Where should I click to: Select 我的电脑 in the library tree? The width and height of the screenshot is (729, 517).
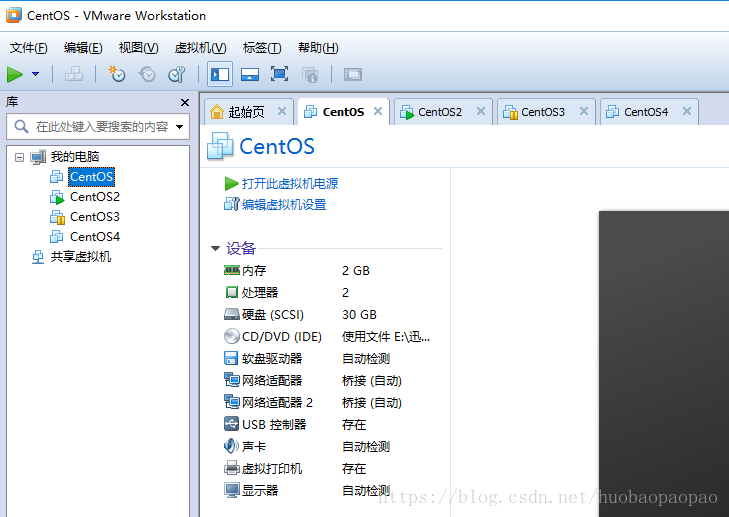pyautogui.click(x=74, y=157)
